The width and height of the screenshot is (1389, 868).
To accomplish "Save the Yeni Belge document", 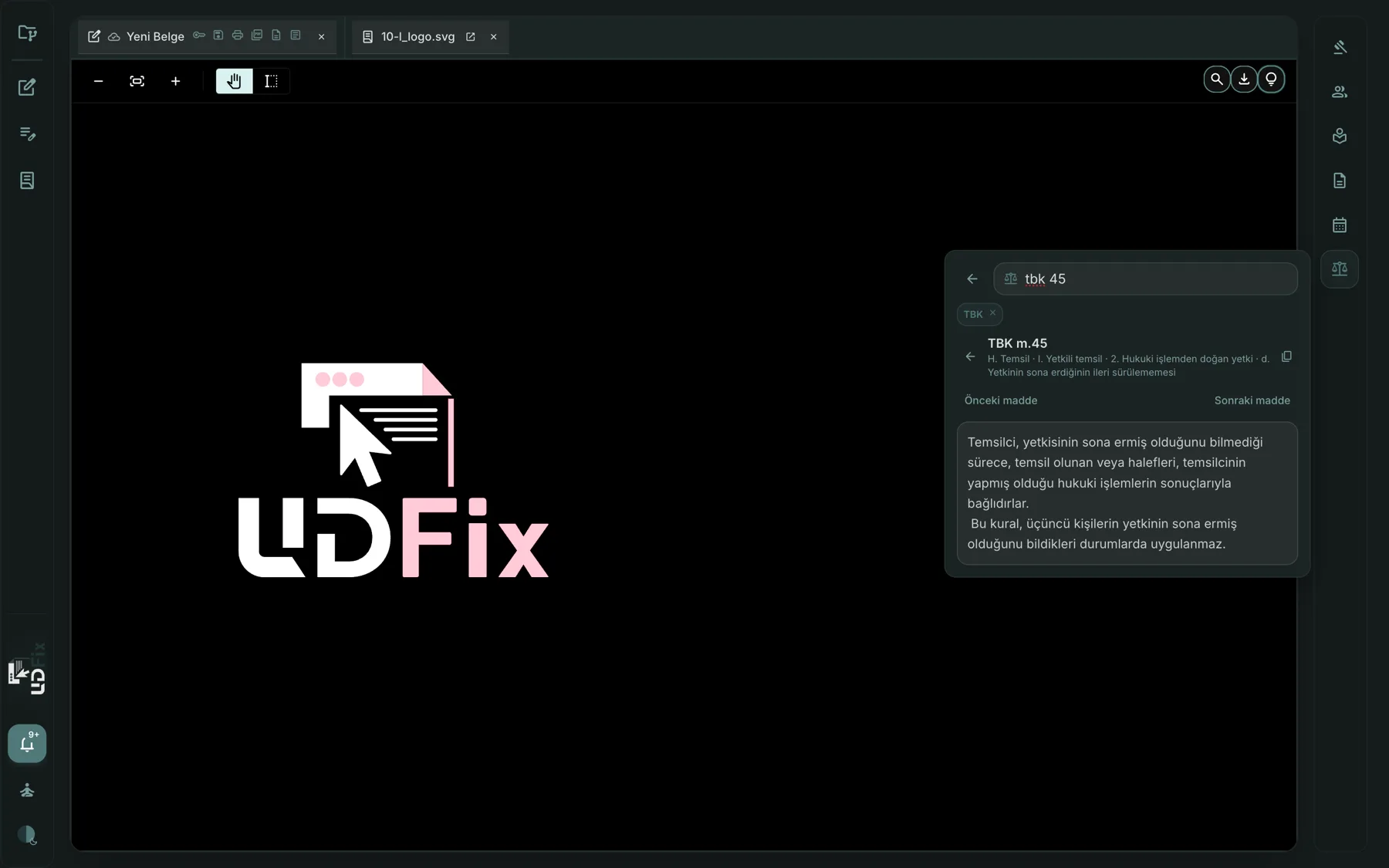I will pos(218,35).
